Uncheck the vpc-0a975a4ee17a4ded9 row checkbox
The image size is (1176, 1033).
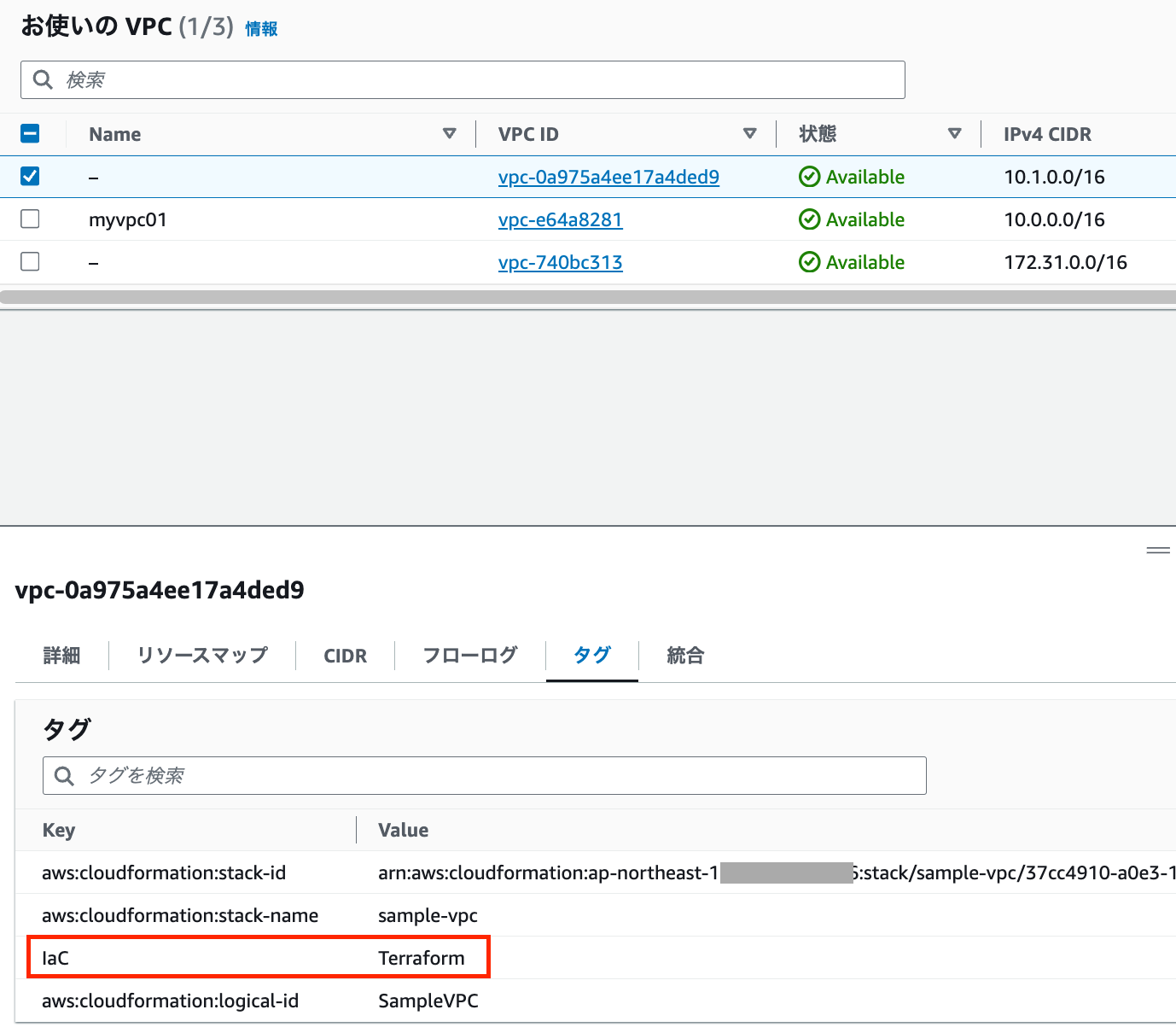pos(30,176)
